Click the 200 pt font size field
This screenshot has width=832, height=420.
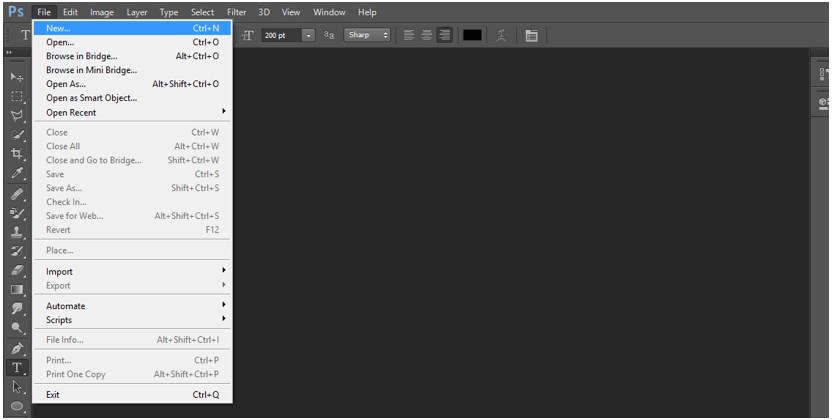(x=282, y=35)
